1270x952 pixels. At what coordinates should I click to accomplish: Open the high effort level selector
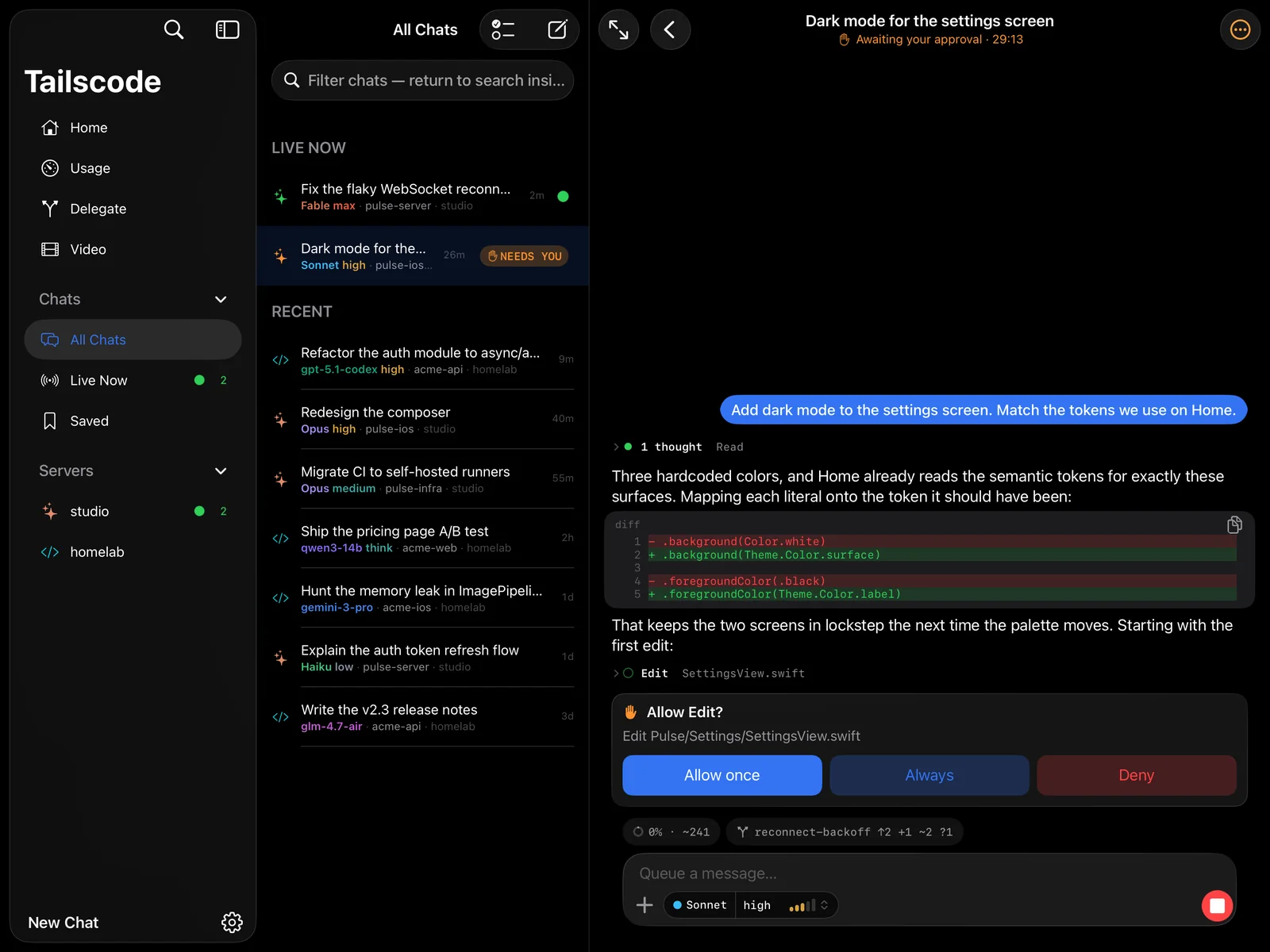tap(786, 905)
